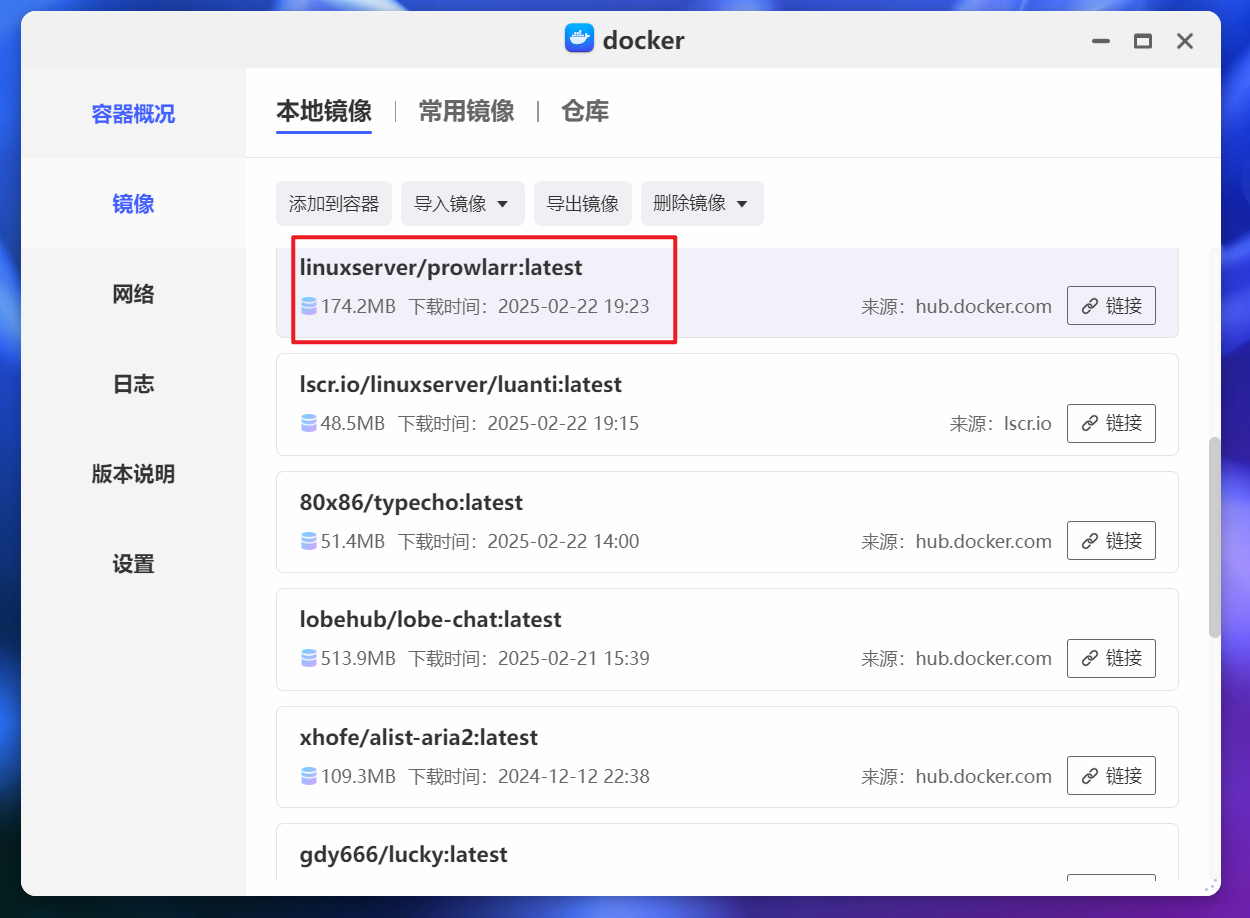Click 链接 button for linuxserver/prowlarr
Image resolution: width=1250 pixels, height=918 pixels.
(x=1111, y=306)
